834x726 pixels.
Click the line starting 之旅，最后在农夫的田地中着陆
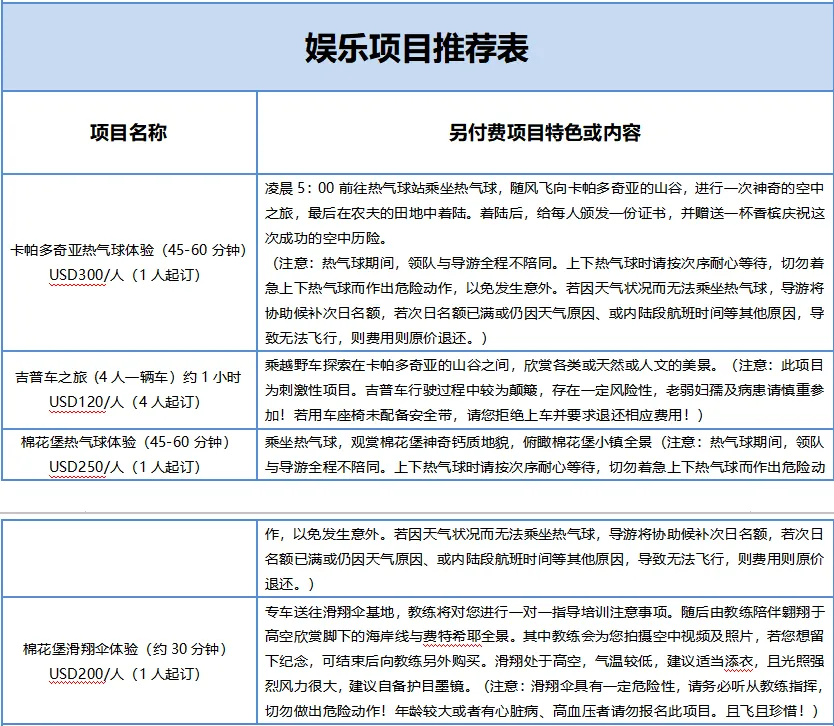pyautogui.click(x=545, y=213)
